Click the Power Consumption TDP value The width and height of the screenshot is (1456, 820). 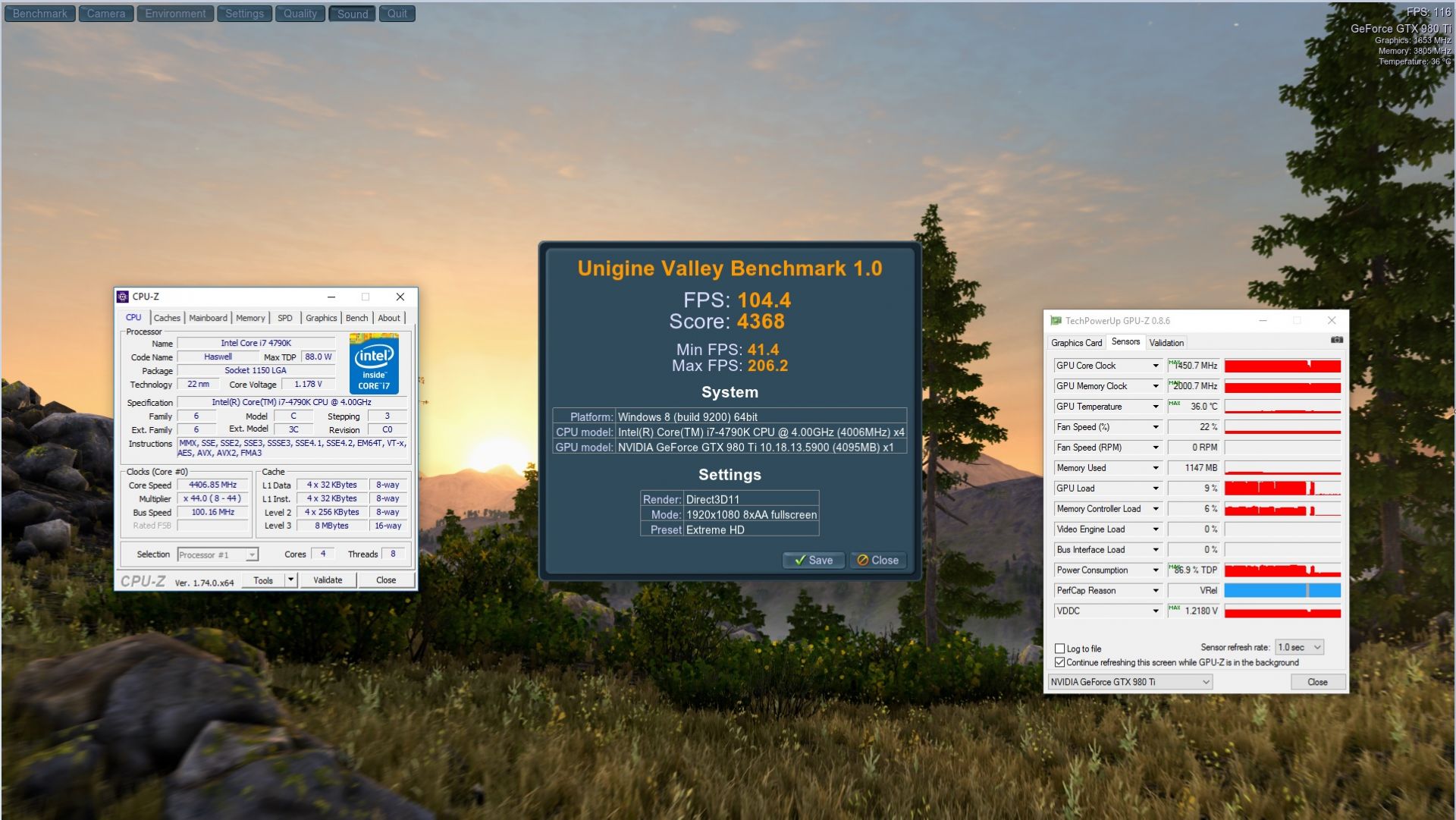1194,570
